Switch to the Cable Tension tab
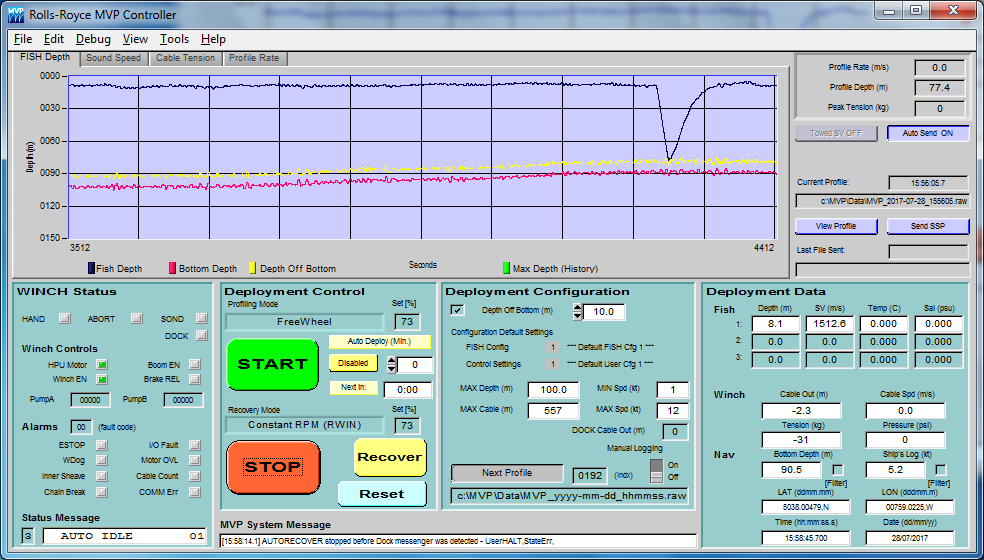Viewport: 984px width, 560px height. coord(185,58)
